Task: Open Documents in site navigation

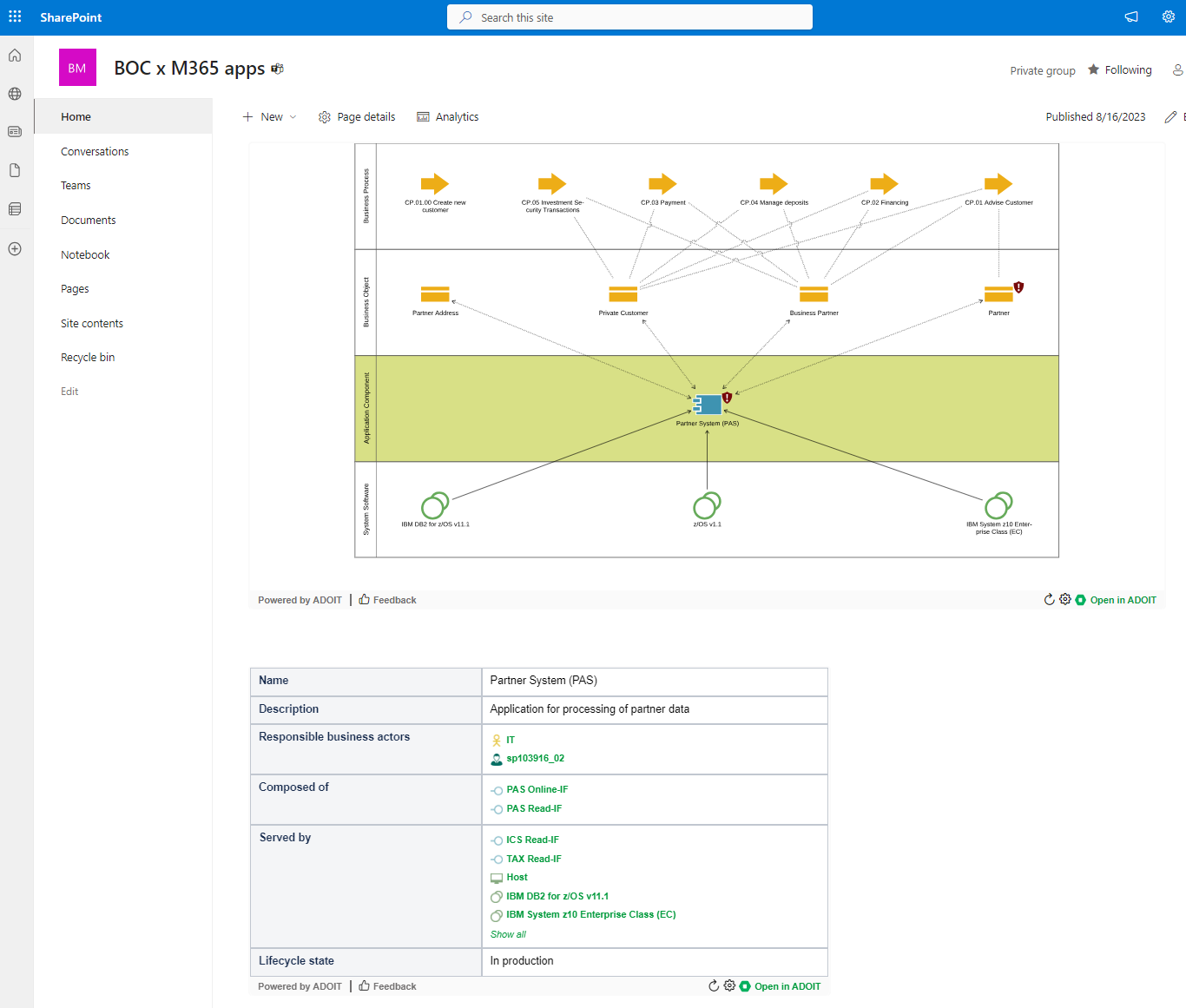Action: point(88,221)
